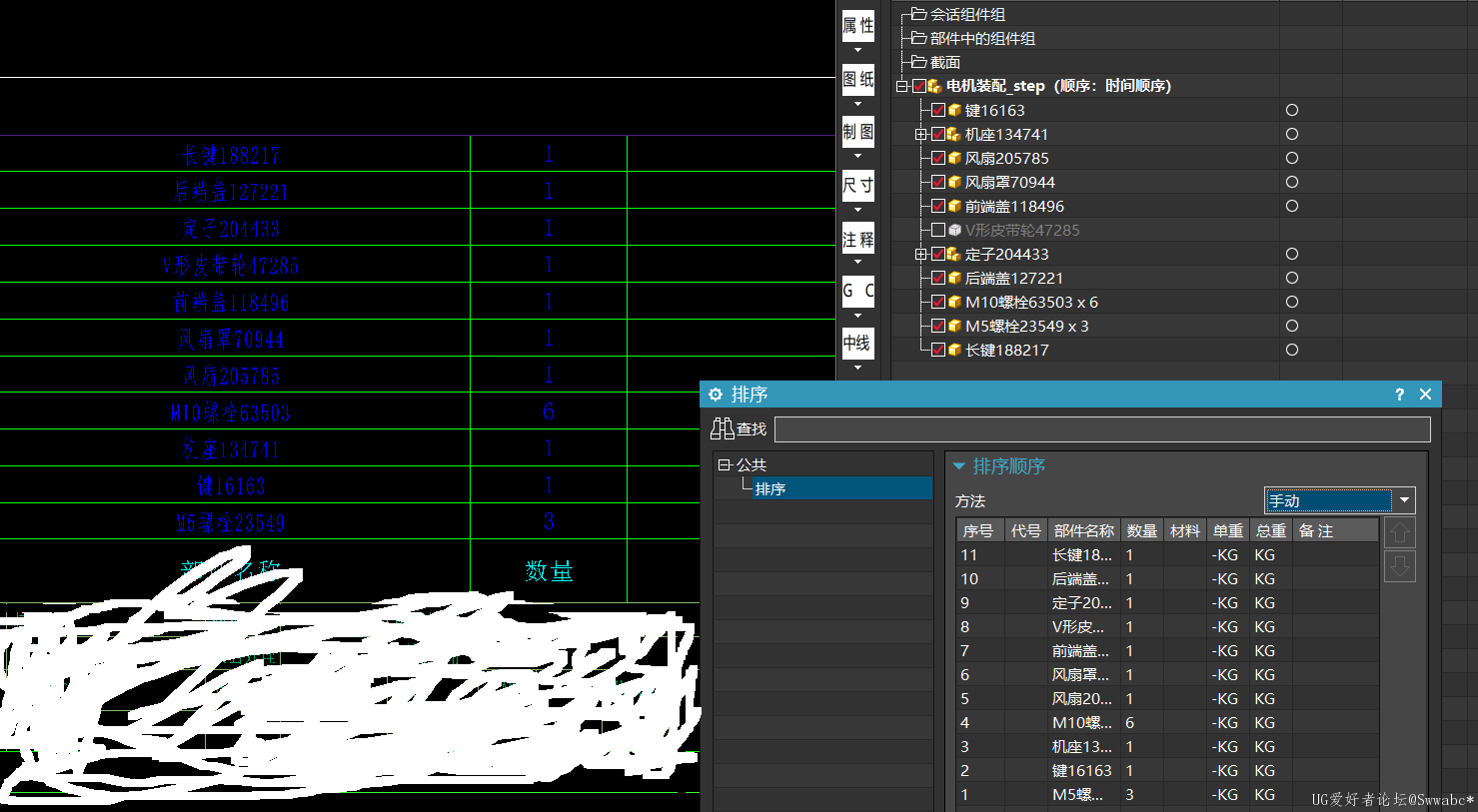Open the 方法 dropdown showing 手动
The width and height of the screenshot is (1478, 812).
(1340, 500)
